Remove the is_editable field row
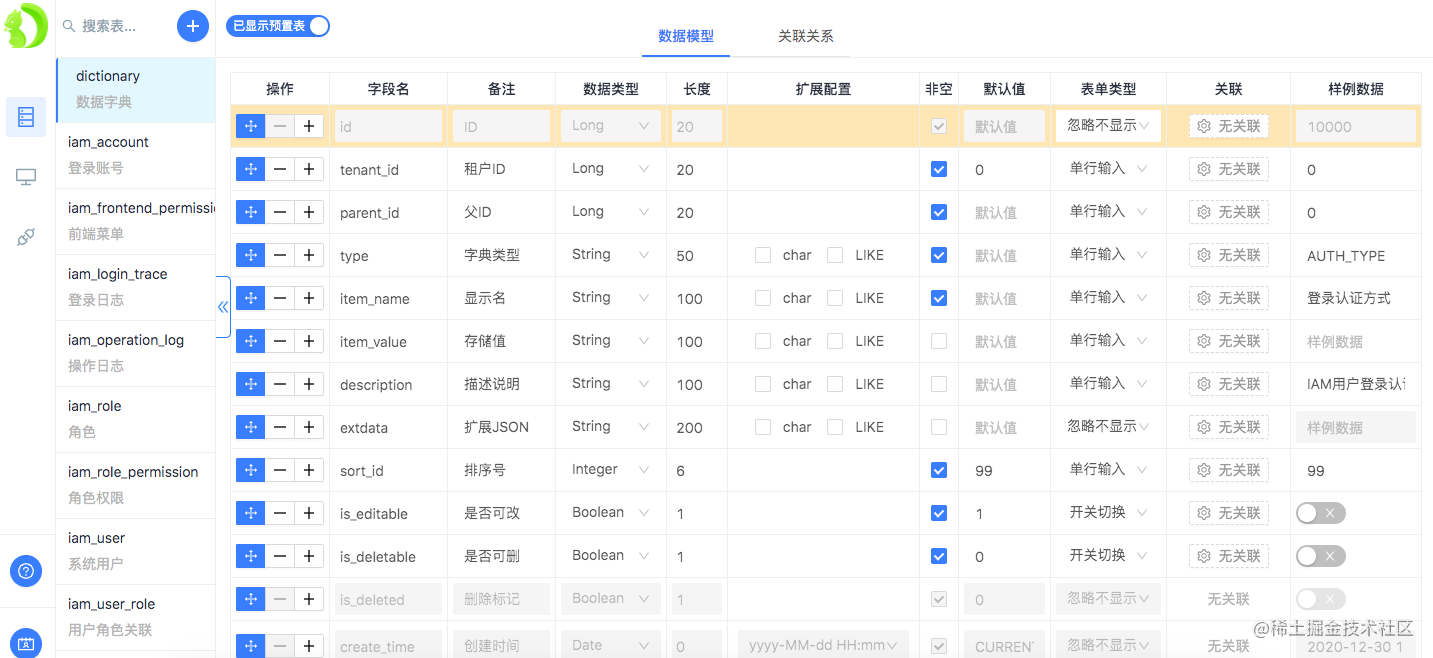 coord(280,513)
